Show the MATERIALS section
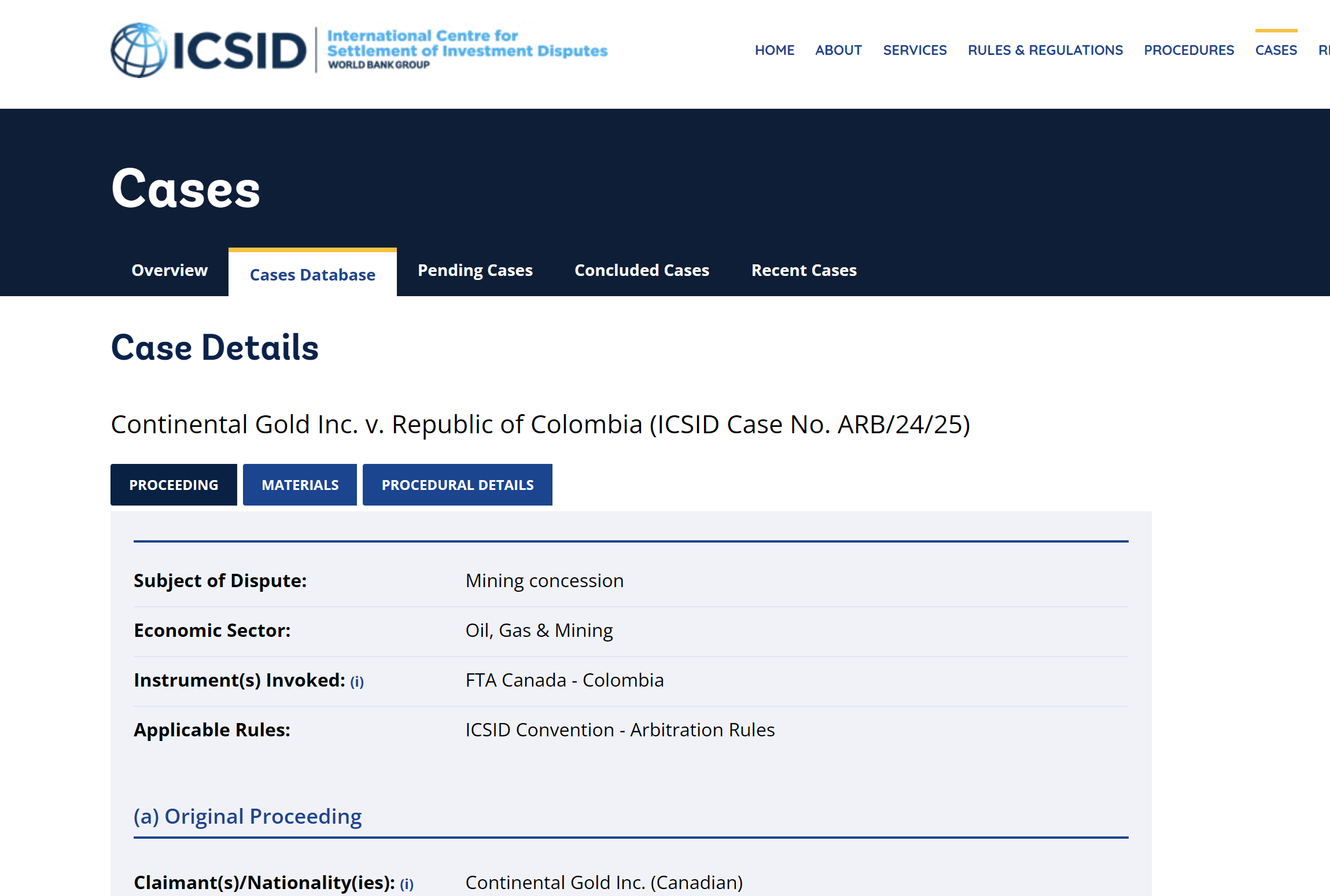1330x896 pixels. pyautogui.click(x=300, y=485)
